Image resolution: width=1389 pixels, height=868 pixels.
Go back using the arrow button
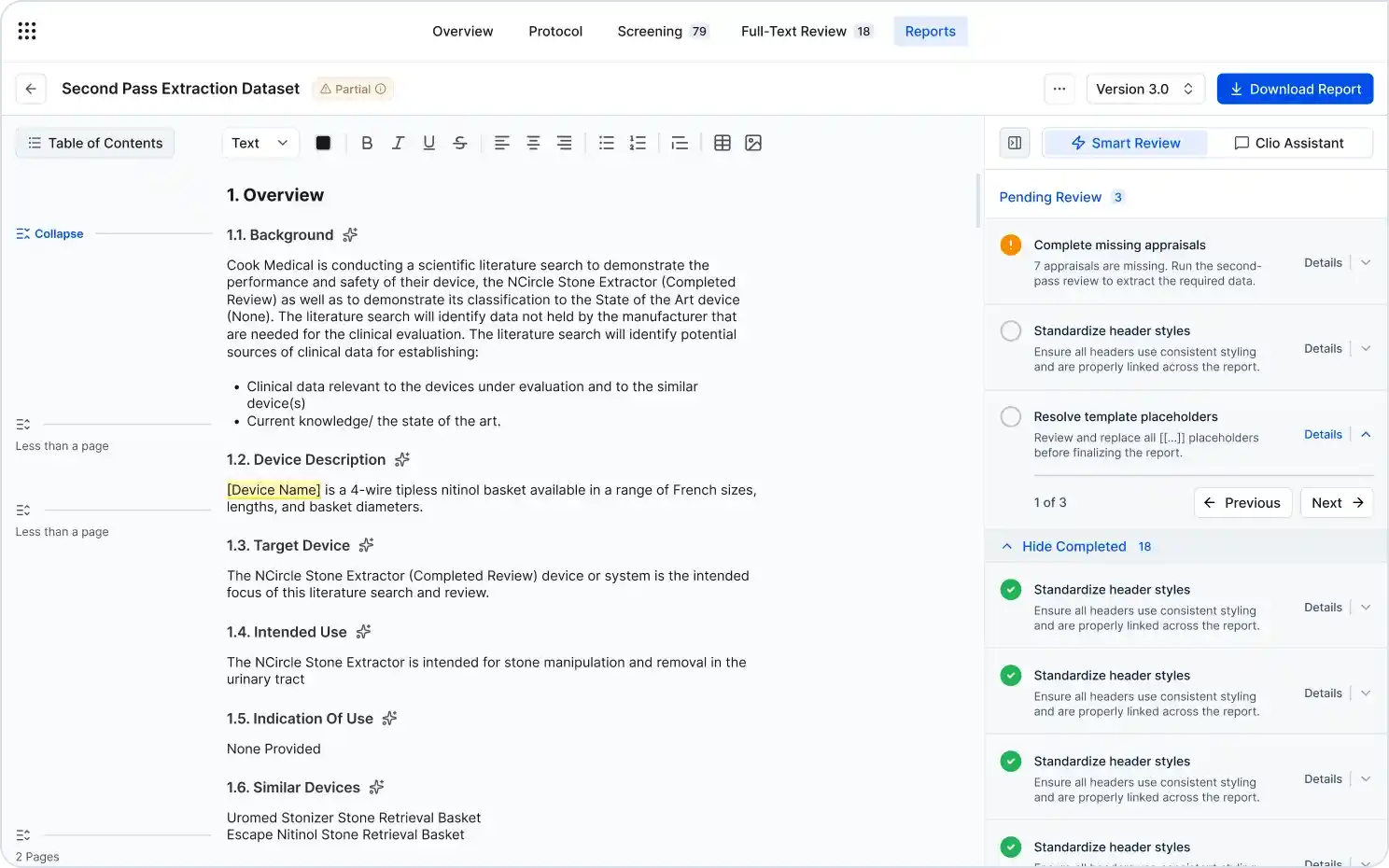(x=31, y=89)
